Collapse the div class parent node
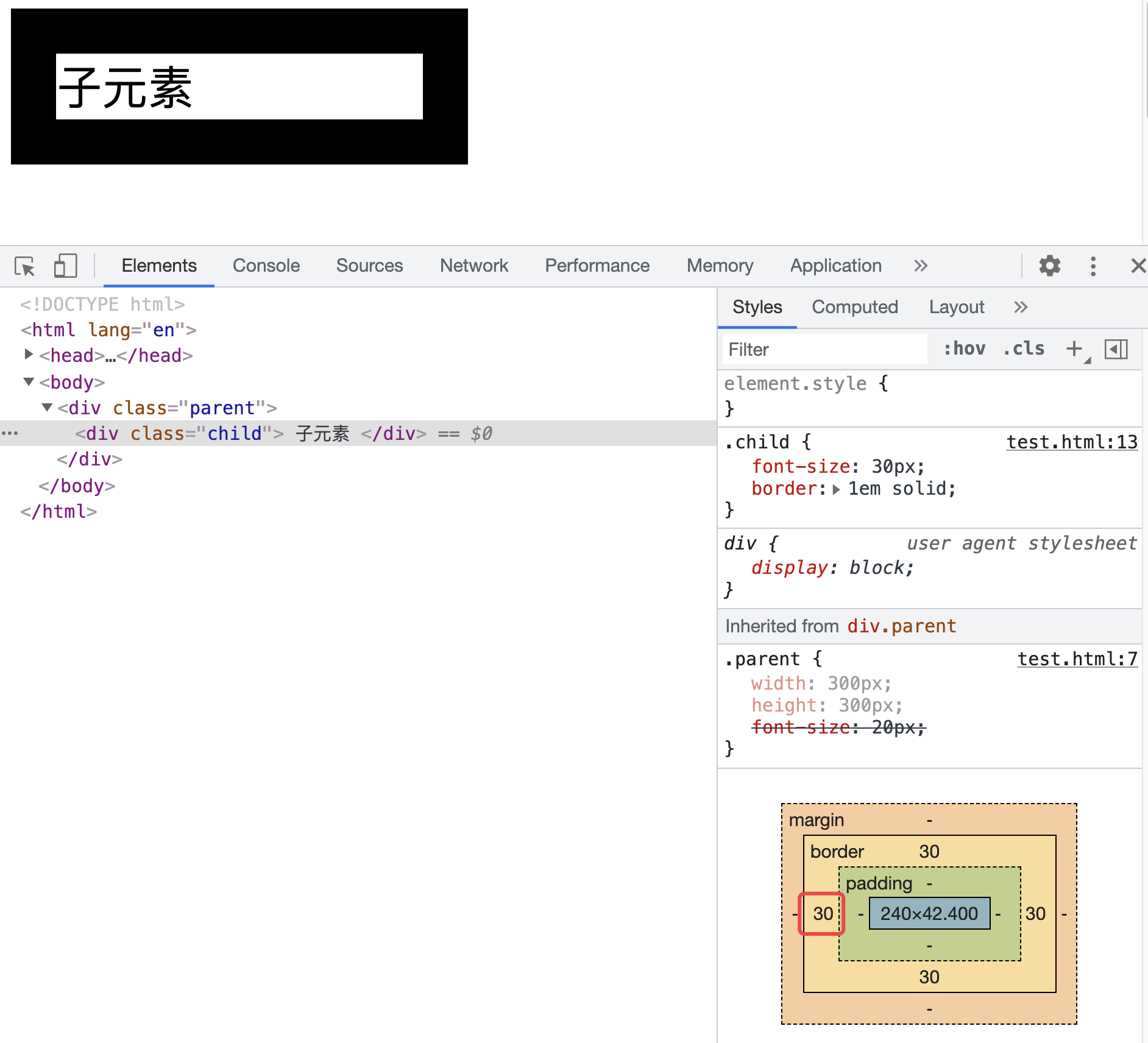Viewport: 1148px width, 1043px height. [47, 407]
